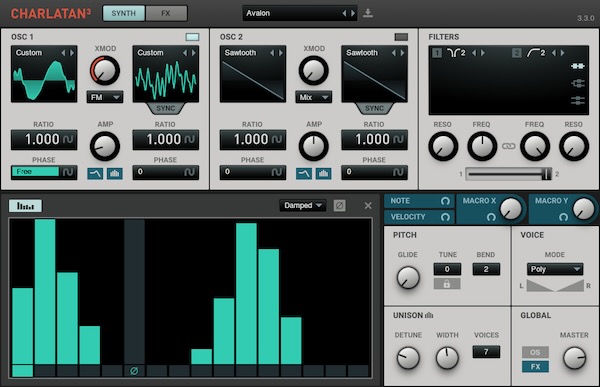The width and height of the screenshot is (600, 387).
Task: Click filter mix slider between 1 and 2
Action: click(509, 174)
